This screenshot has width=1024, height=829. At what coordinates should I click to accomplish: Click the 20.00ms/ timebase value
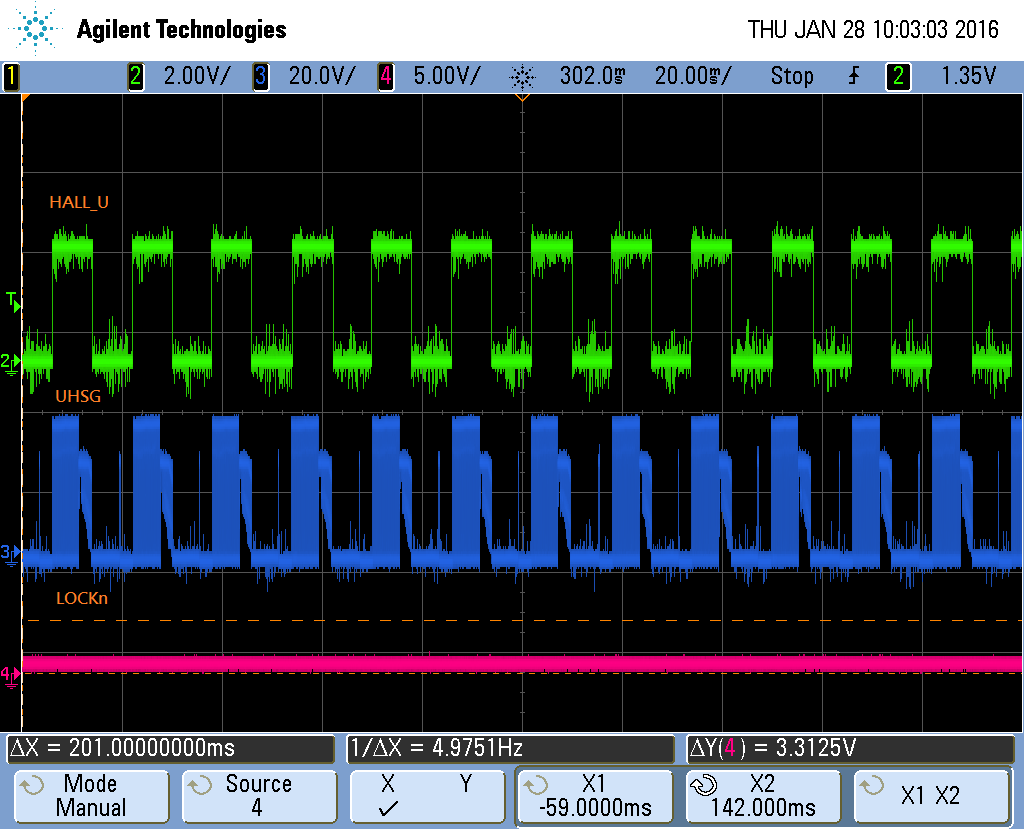[x=693, y=76]
